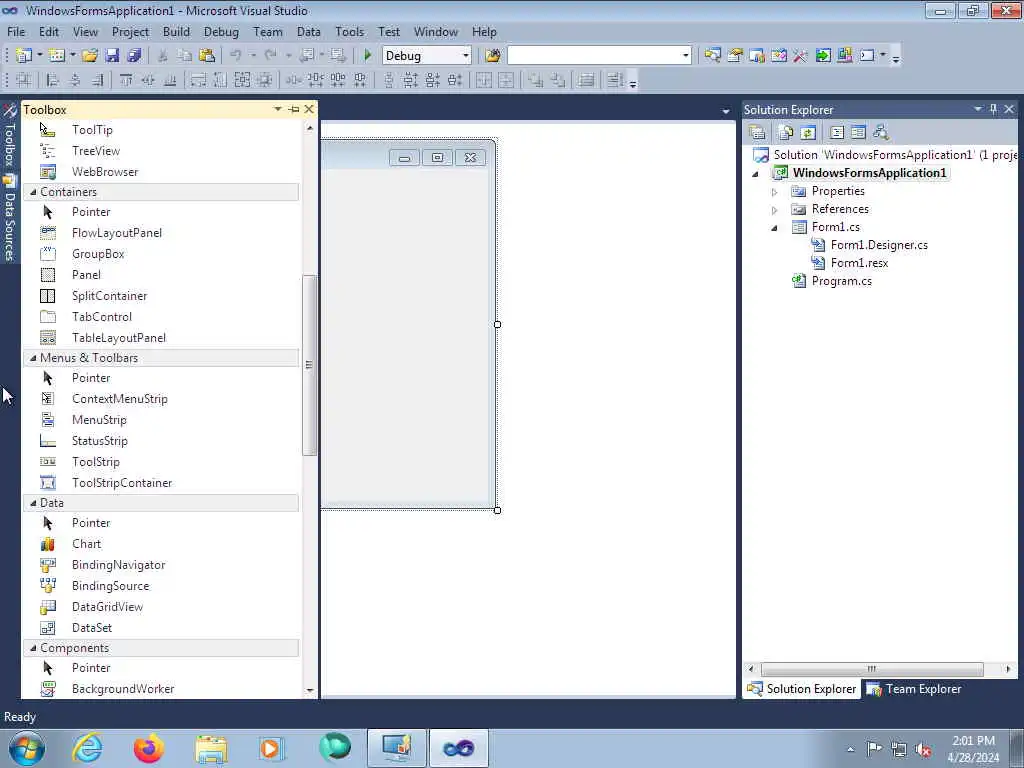This screenshot has width=1024, height=768.
Task: Save the file using the floppy disk icon
Action: [112, 56]
